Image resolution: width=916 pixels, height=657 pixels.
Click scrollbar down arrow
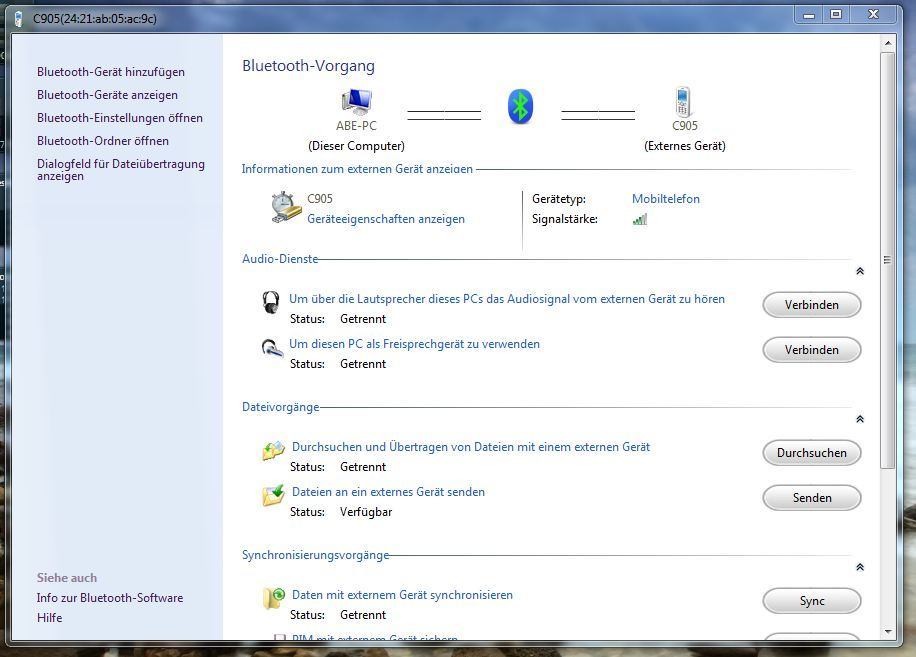pos(888,631)
